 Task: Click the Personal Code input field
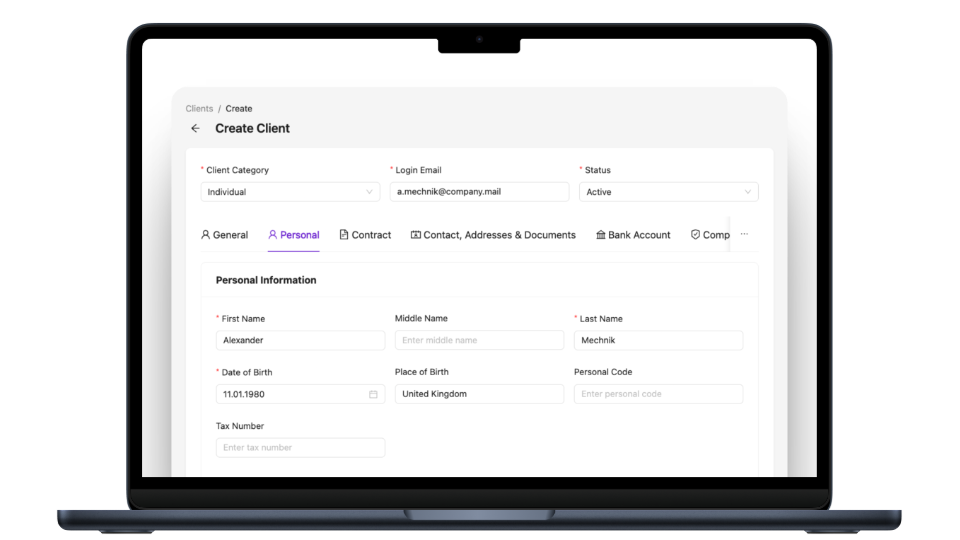[x=658, y=394]
